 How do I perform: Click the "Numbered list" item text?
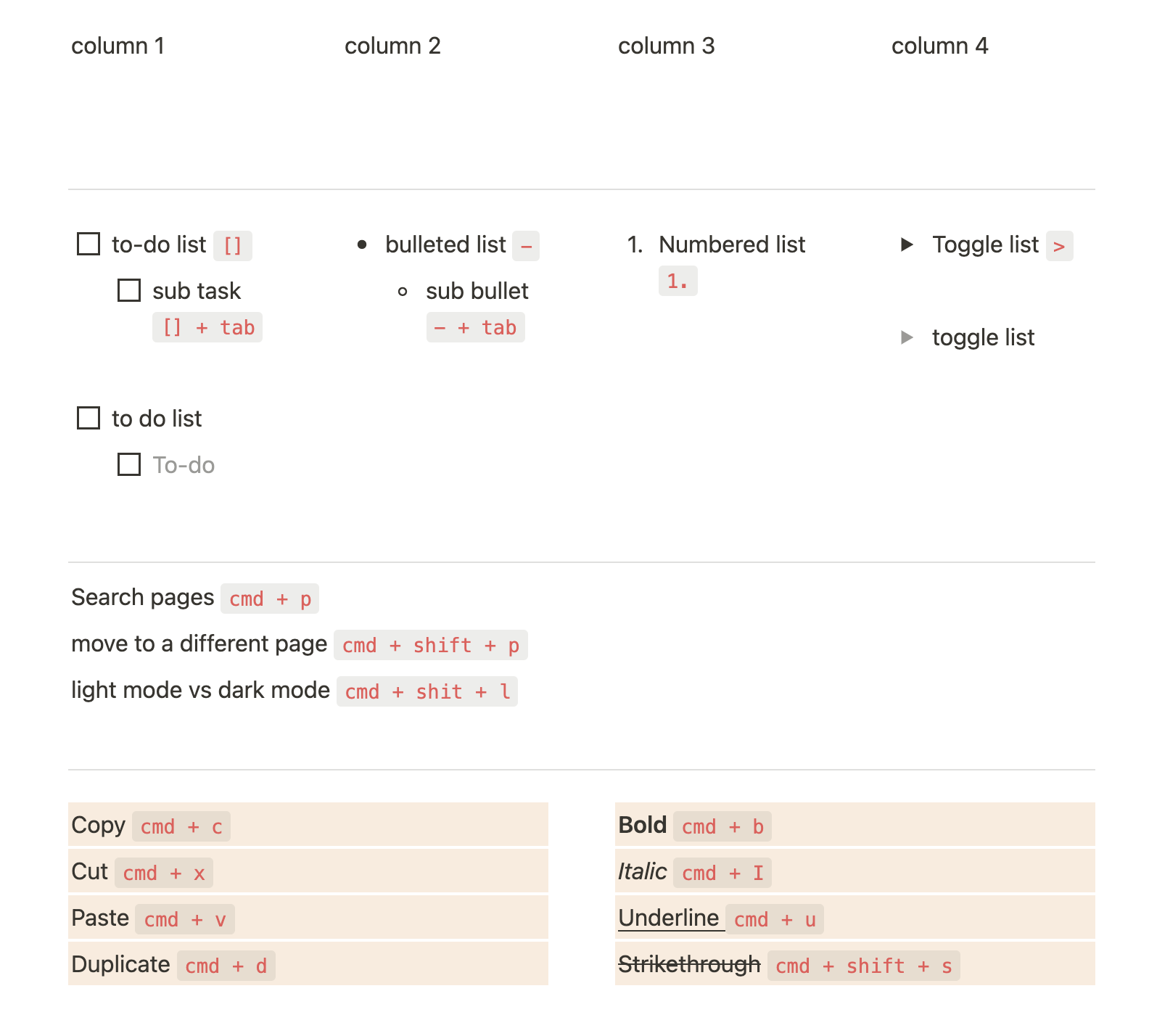731,245
